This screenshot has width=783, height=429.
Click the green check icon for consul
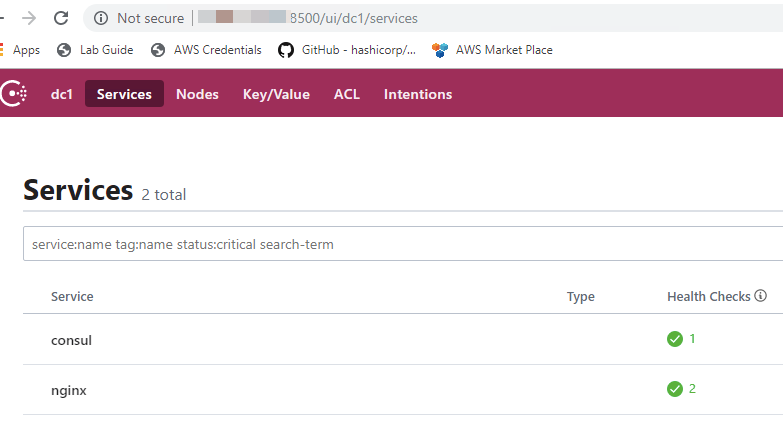675,339
